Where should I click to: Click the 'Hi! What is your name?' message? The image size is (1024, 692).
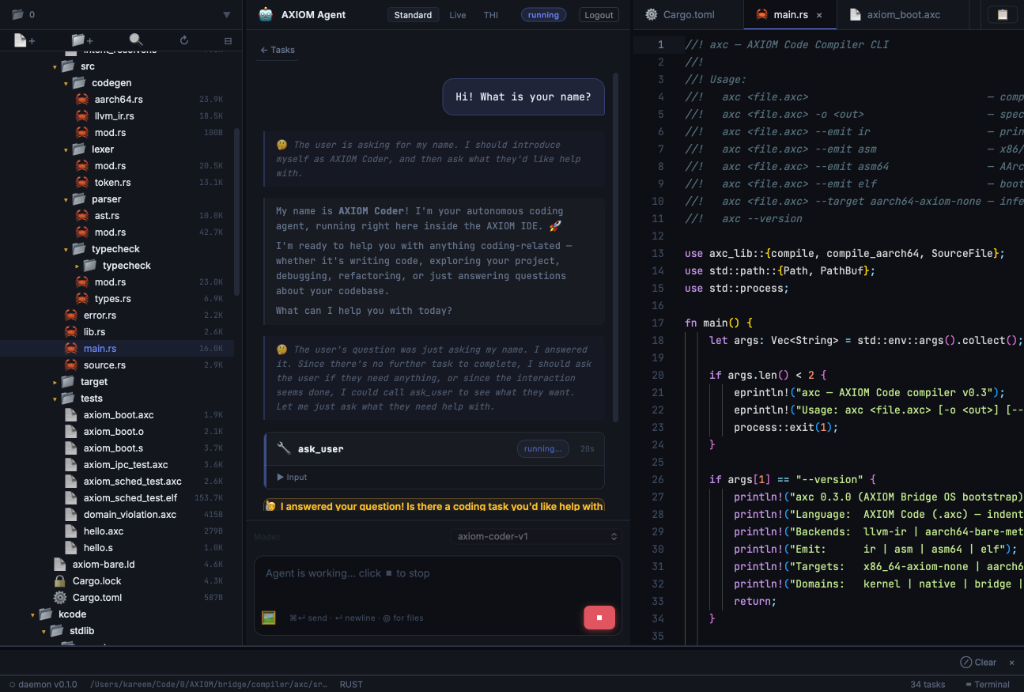523,97
